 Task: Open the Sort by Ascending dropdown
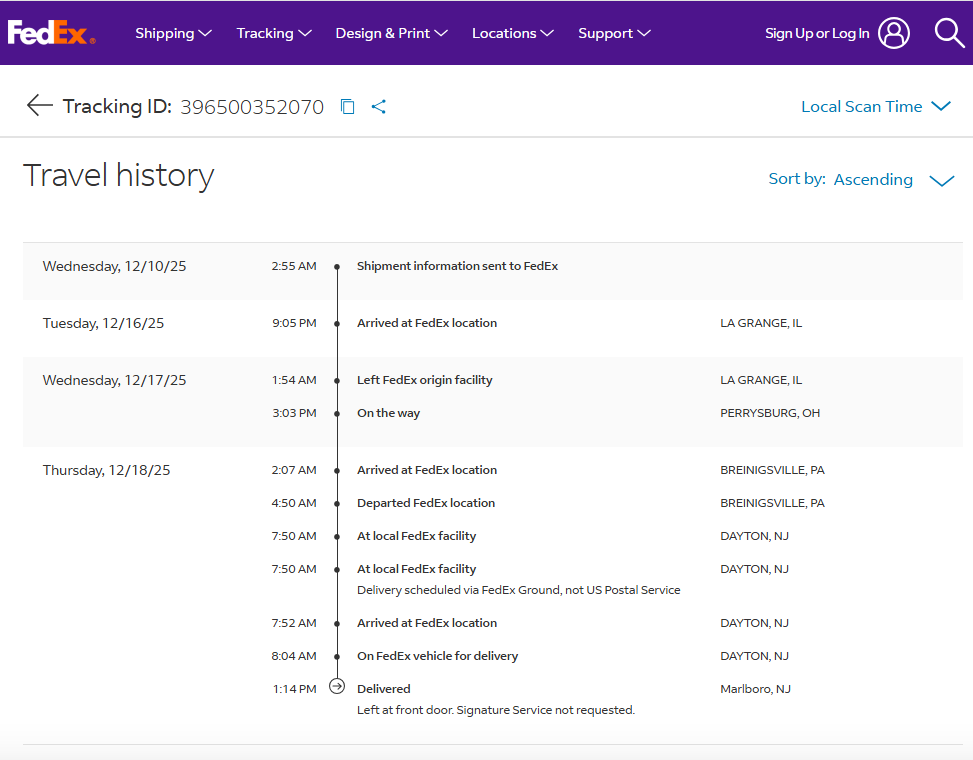(861, 179)
